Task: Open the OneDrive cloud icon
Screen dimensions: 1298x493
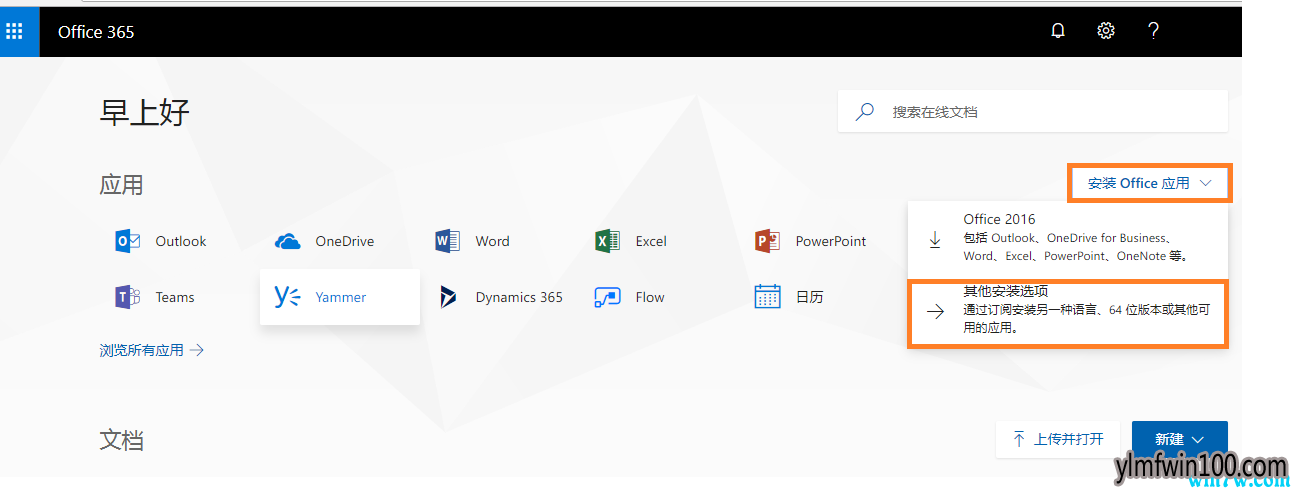Action: (x=287, y=241)
